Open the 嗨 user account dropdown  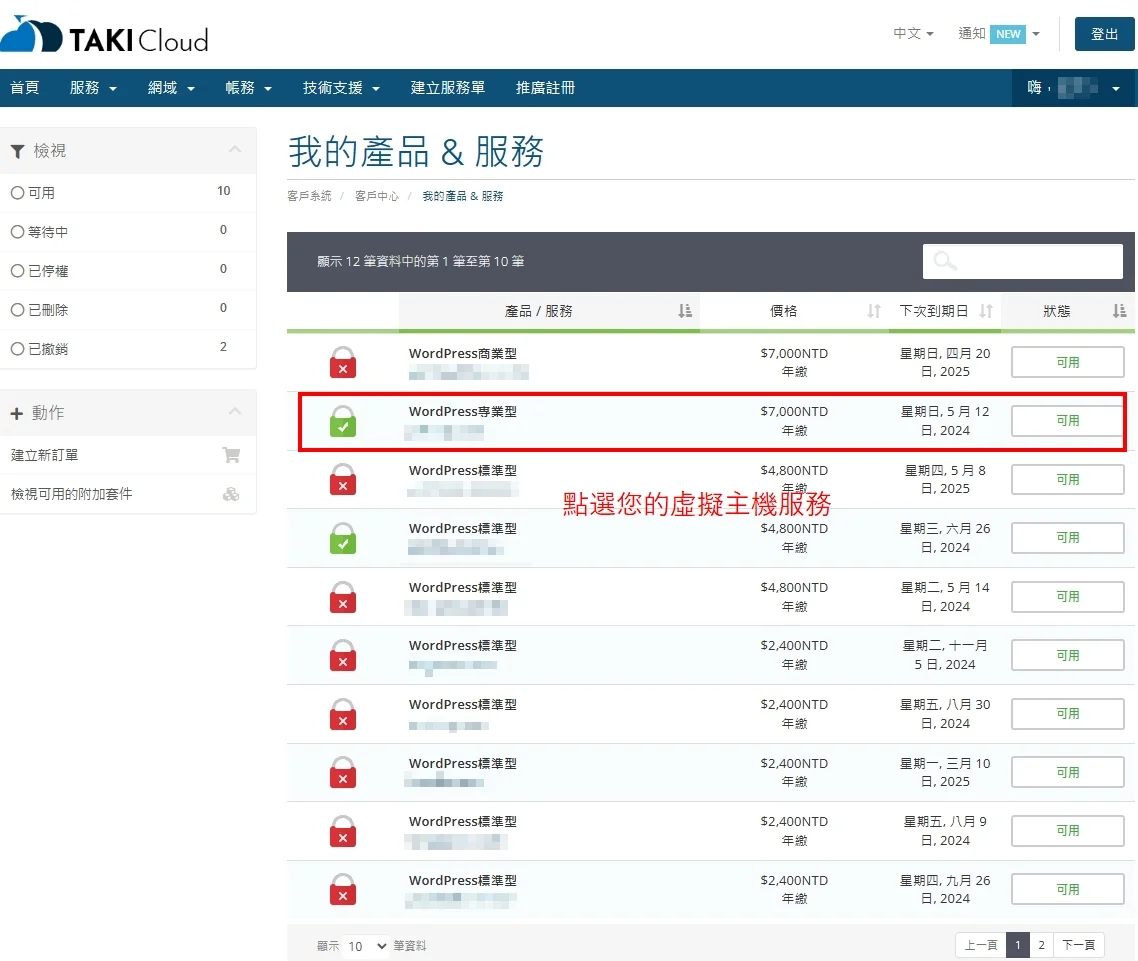[x=1073, y=88]
